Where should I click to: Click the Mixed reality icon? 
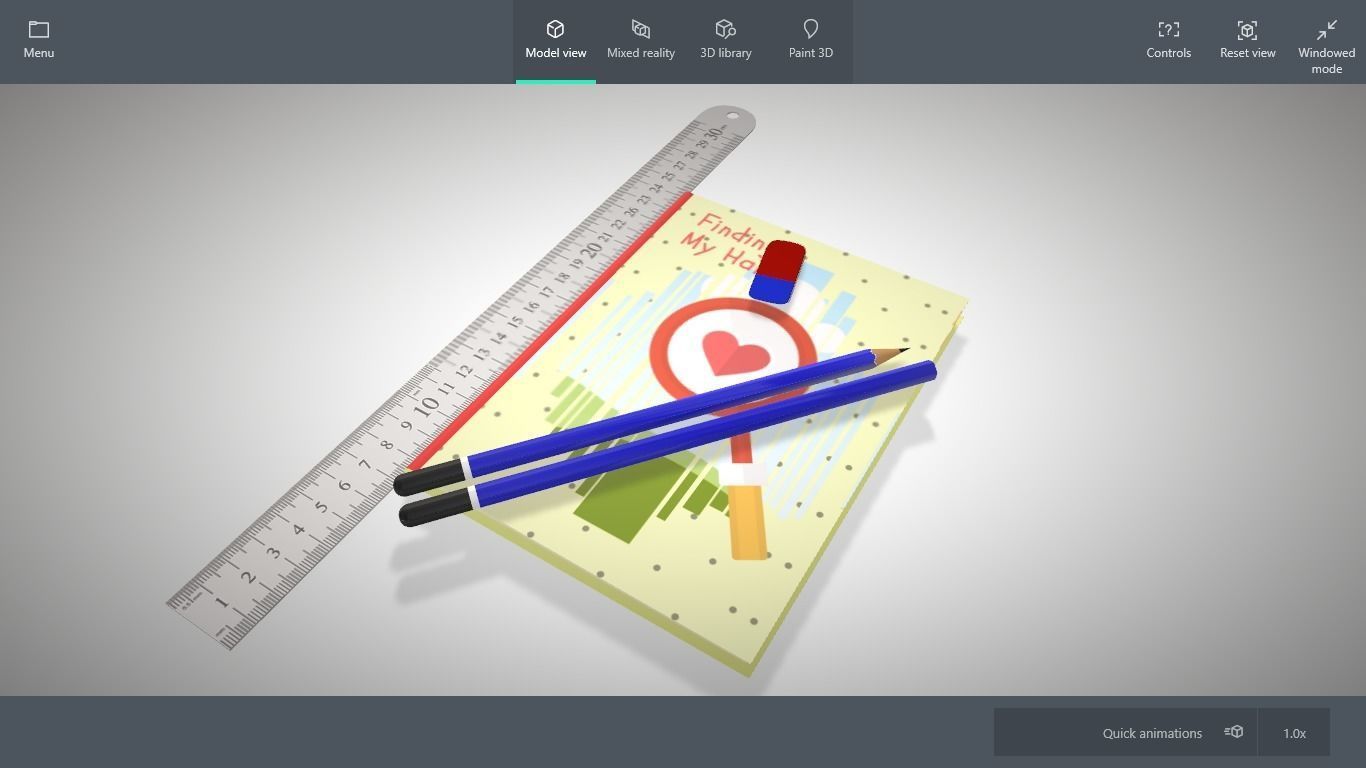(x=640, y=28)
